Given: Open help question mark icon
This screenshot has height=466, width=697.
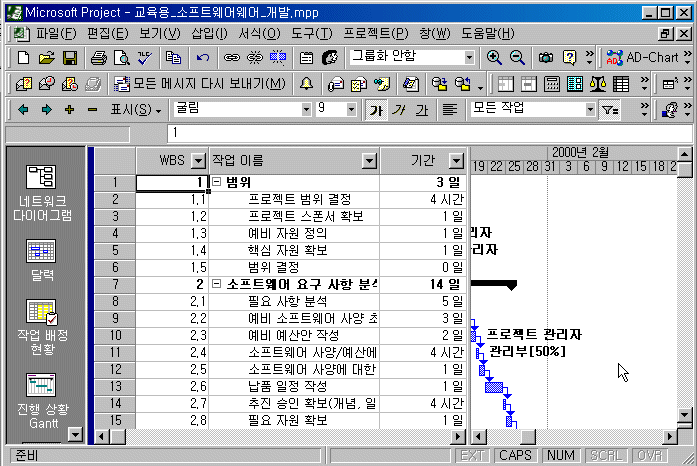Looking at the screenshot, I should pos(569,58).
